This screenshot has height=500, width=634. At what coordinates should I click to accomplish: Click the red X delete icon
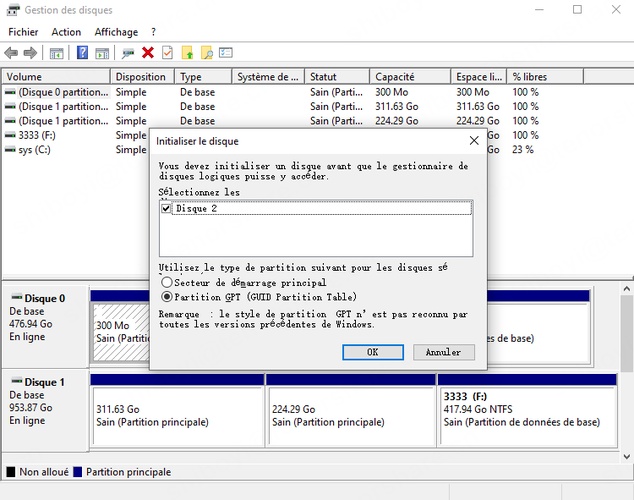coord(148,53)
